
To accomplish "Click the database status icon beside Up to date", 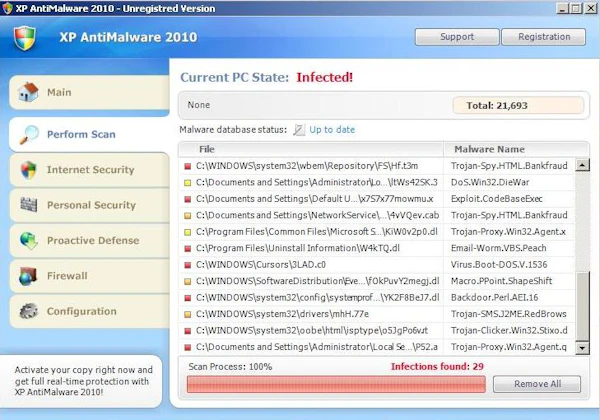I will tap(299, 130).
